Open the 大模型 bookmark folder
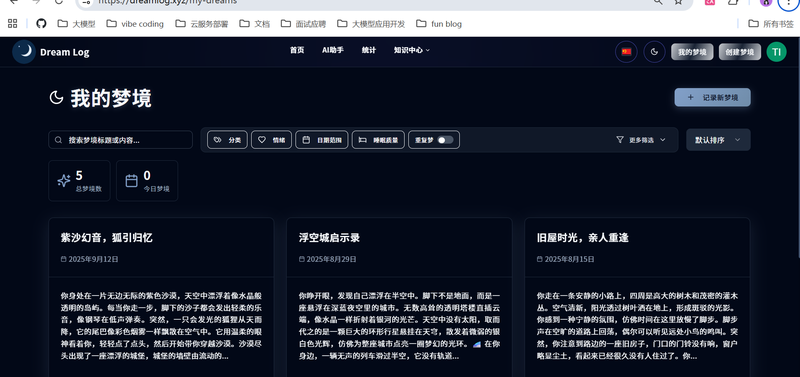 tap(76, 23)
